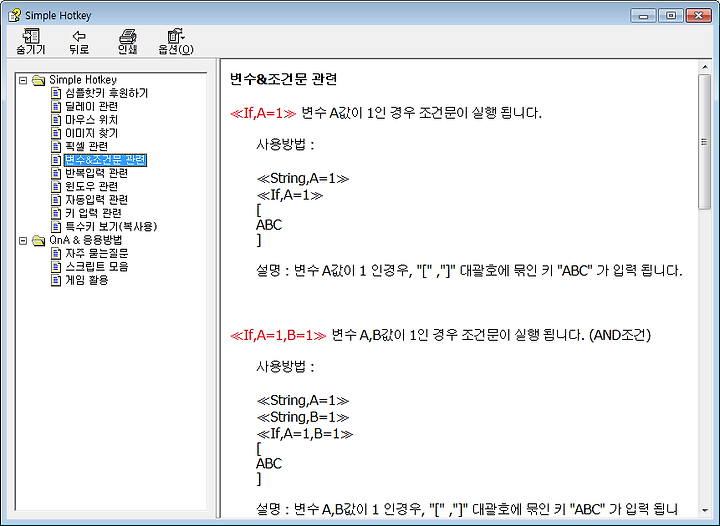
Task: Click the page icon beside 반복입력 관련
Action: point(56,173)
